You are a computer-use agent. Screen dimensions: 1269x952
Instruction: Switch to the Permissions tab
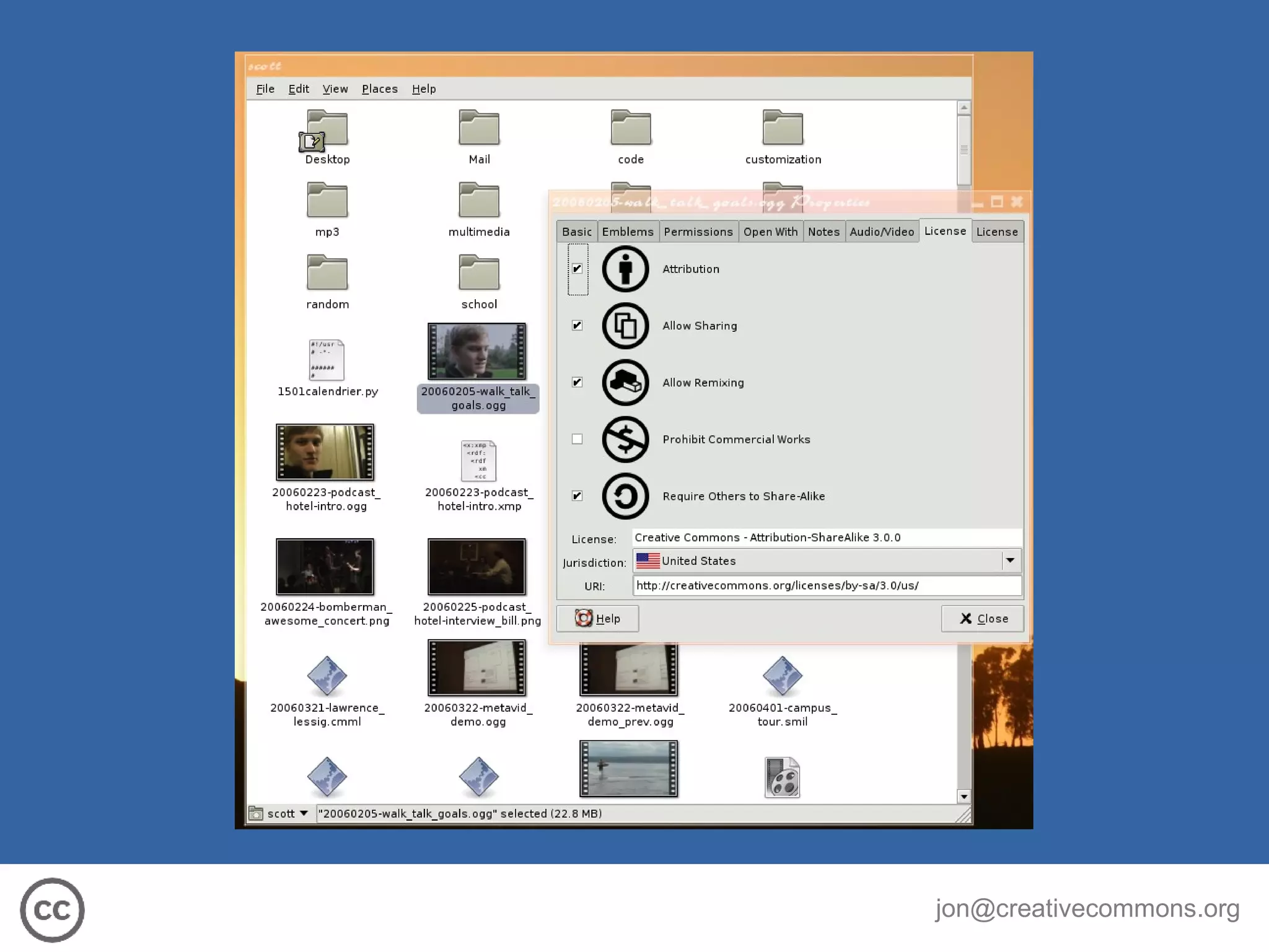click(x=698, y=232)
